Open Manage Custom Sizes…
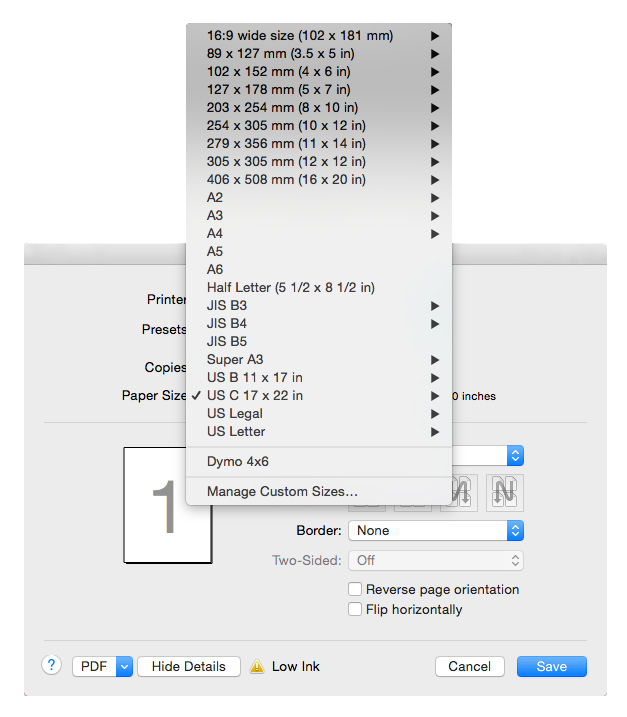 point(319,492)
